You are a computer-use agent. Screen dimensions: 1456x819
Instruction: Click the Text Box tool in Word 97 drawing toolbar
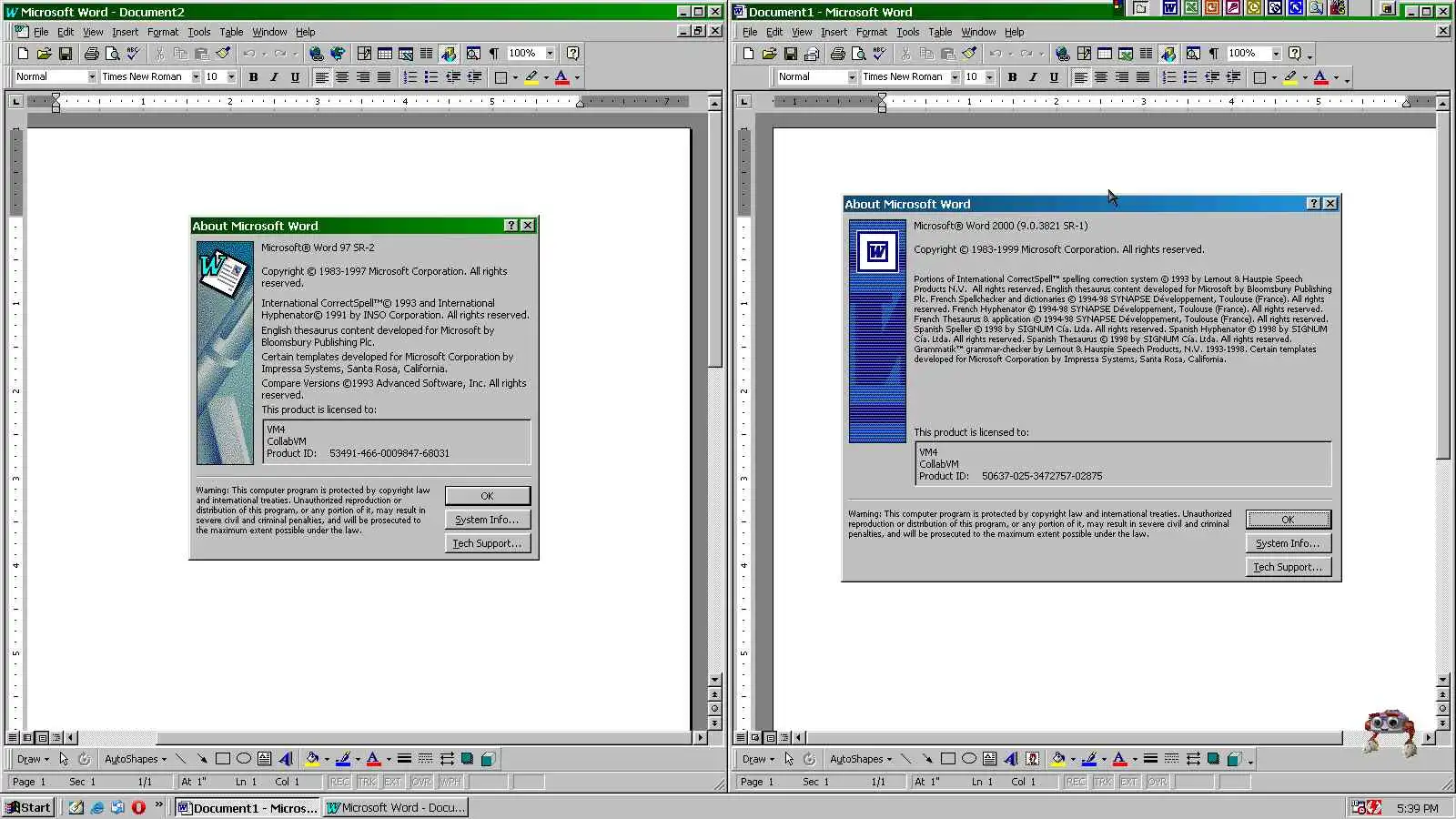tap(265, 759)
